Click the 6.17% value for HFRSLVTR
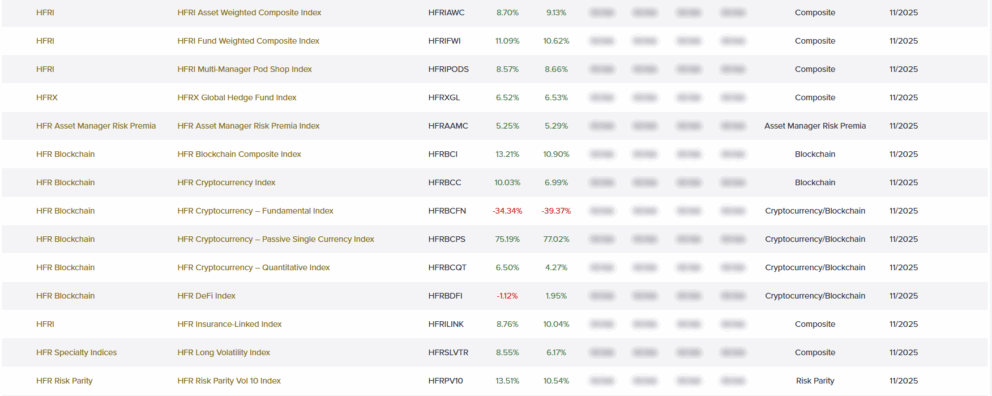The width and height of the screenshot is (992, 396). point(556,352)
